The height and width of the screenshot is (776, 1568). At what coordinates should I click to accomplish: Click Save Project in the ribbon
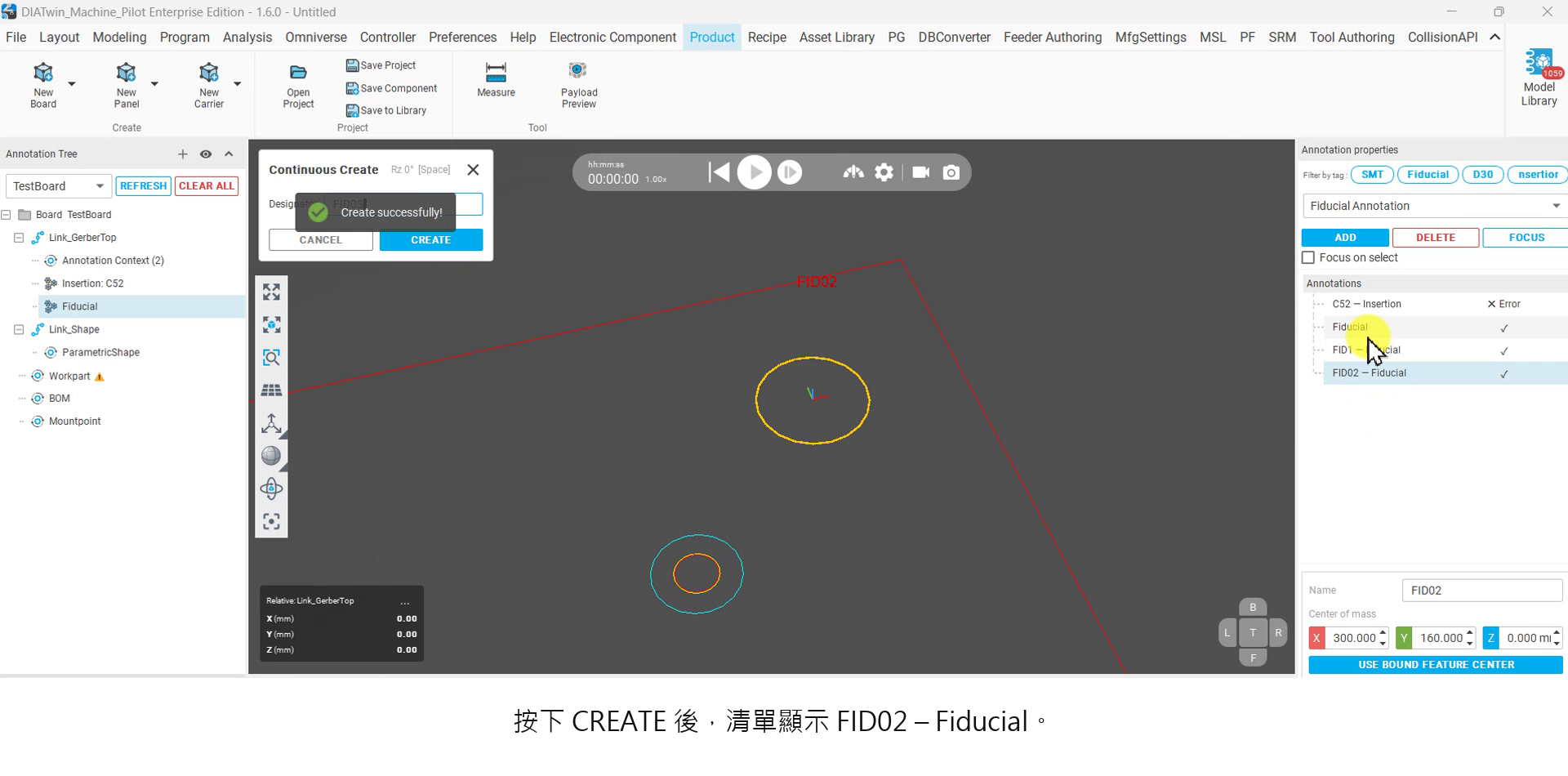tap(381, 65)
